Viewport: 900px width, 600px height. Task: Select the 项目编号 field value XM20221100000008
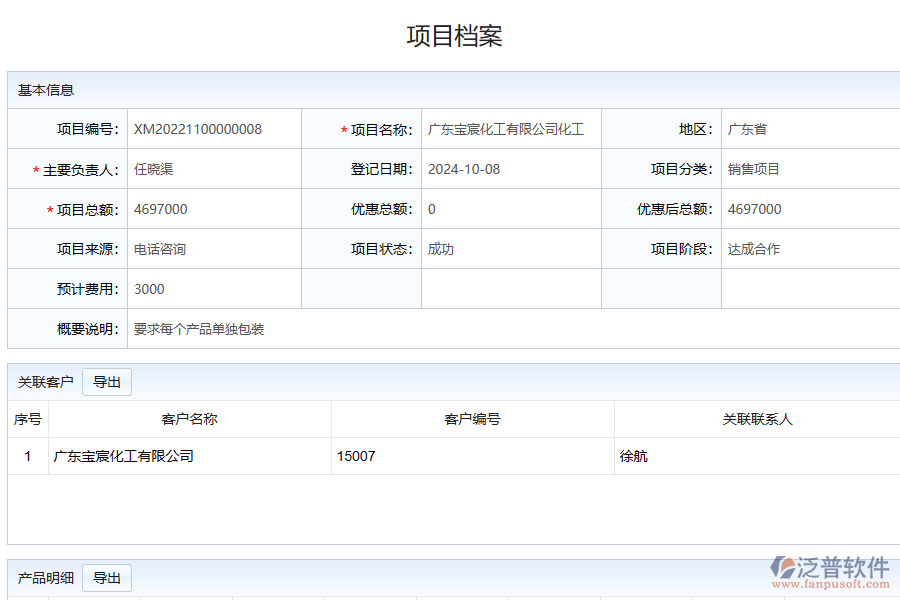(198, 129)
